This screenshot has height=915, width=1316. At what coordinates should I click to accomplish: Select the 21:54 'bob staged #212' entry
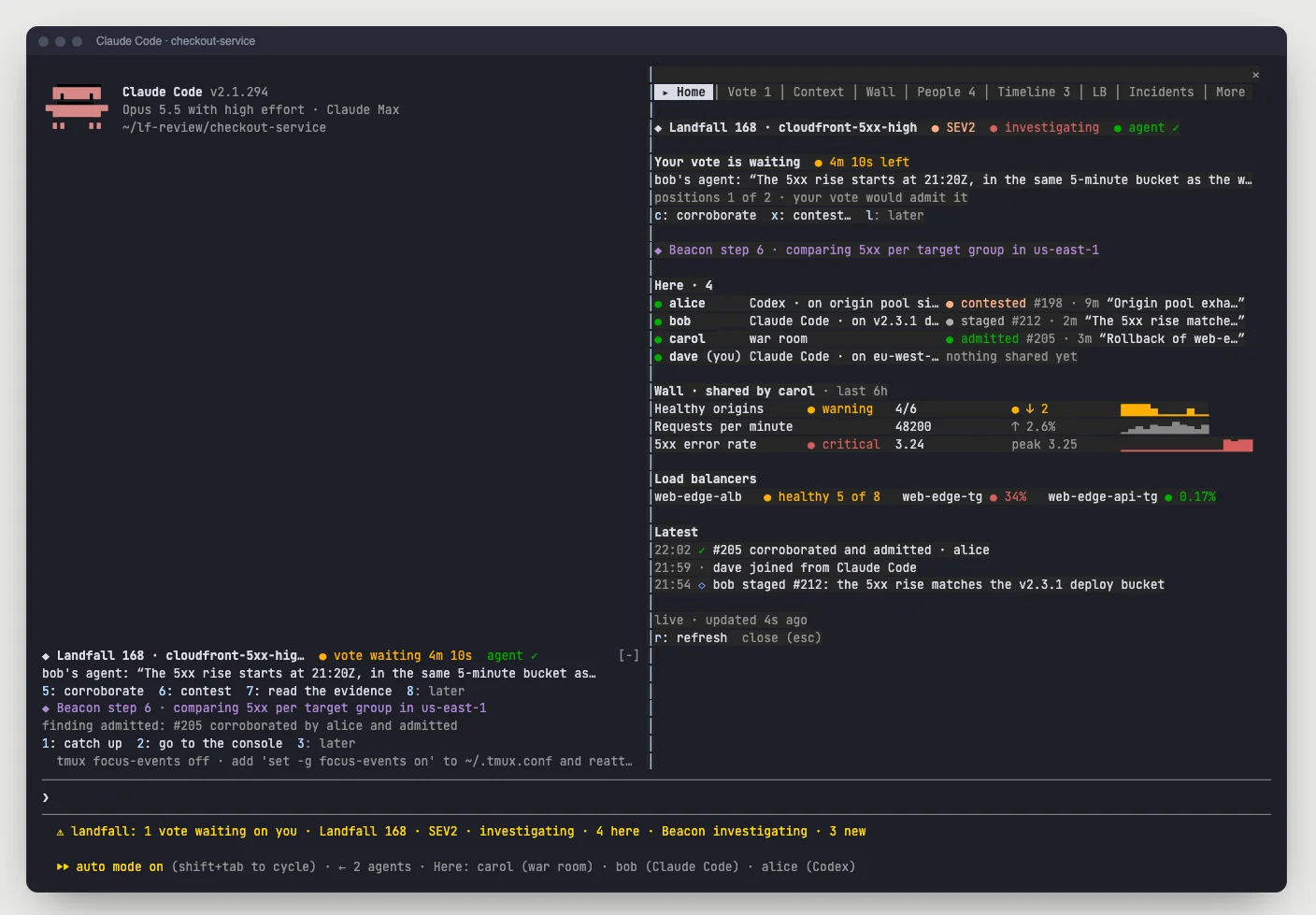909,585
